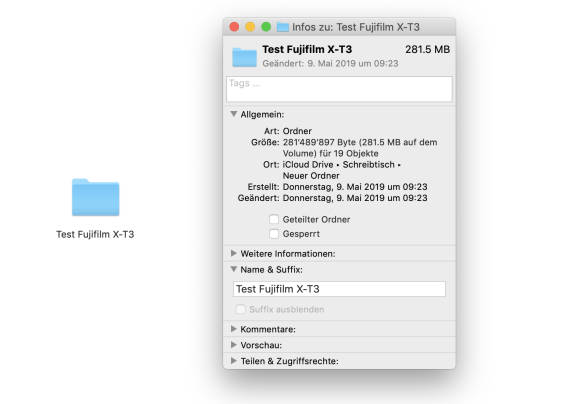The width and height of the screenshot is (580, 404).
Task: Click into the Tags input field
Action: (x=339, y=89)
